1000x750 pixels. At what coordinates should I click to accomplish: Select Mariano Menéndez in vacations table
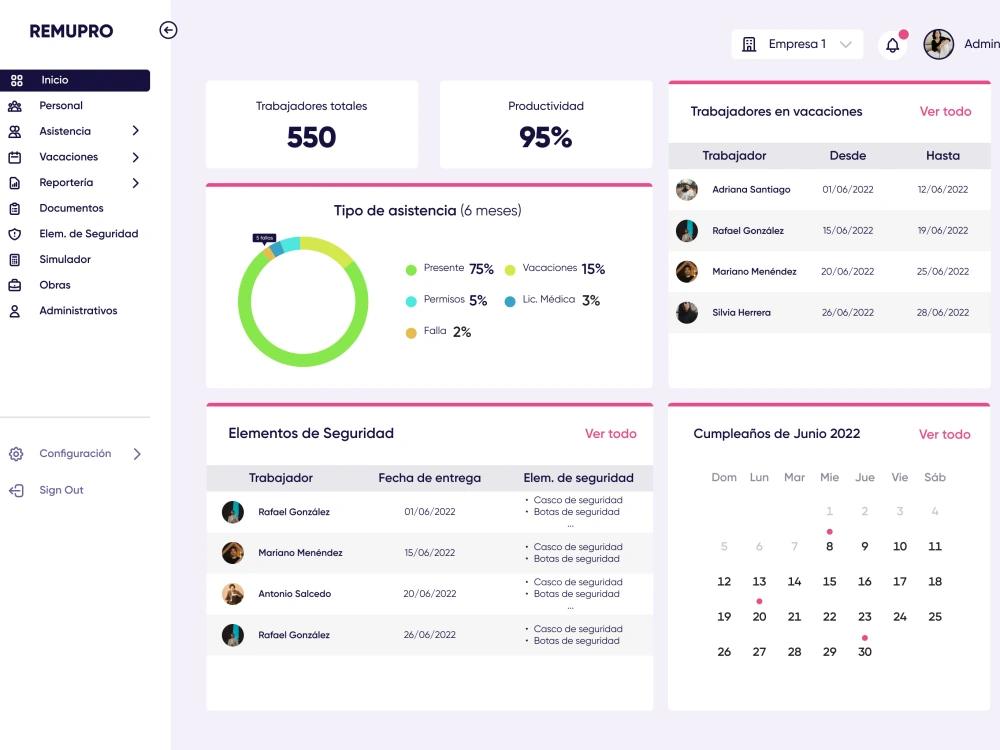830,272
